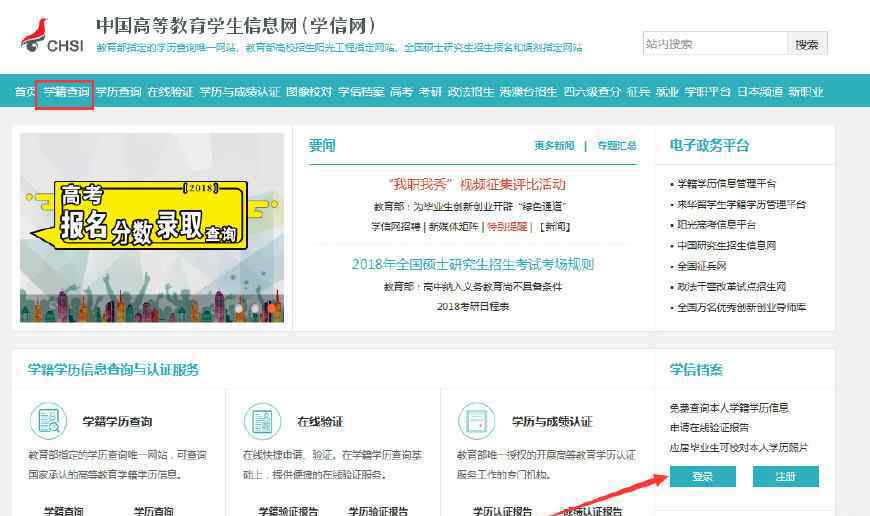Open 日本频道 navigation item
The width and height of the screenshot is (870, 516).
(760, 92)
